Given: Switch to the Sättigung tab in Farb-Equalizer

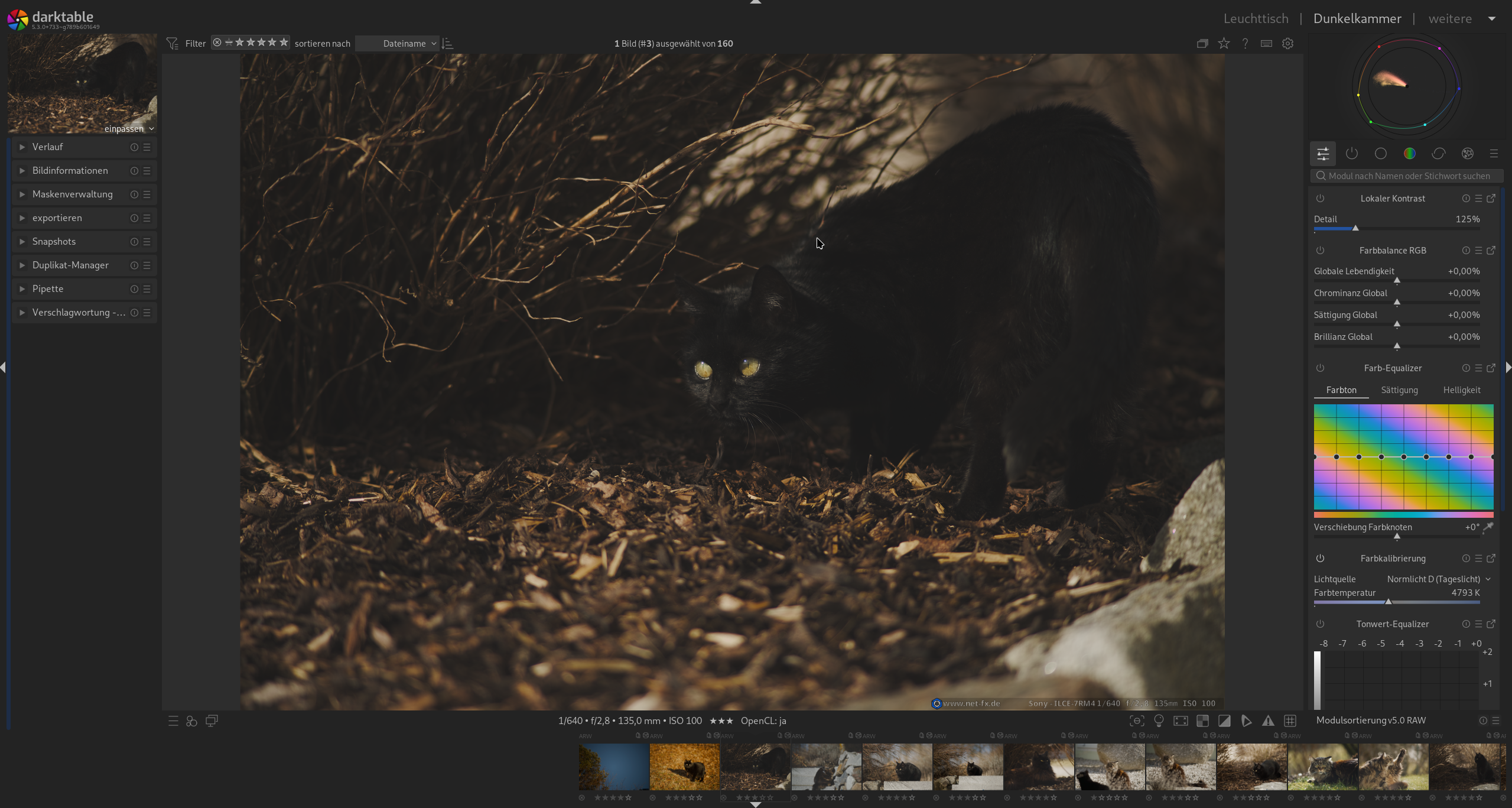Looking at the screenshot, I should (x=1399, y=390).
